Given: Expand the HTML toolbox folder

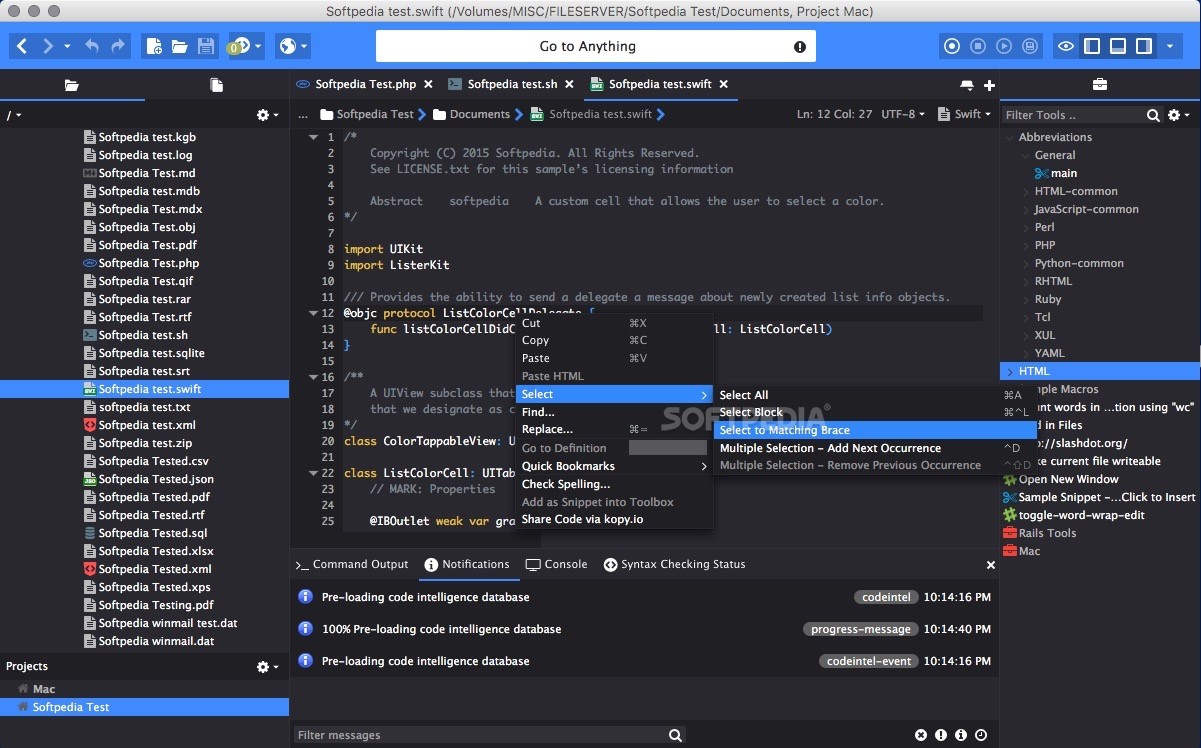Looking at the screenshot, I should pyautogui.click(x=1010, y=371).
